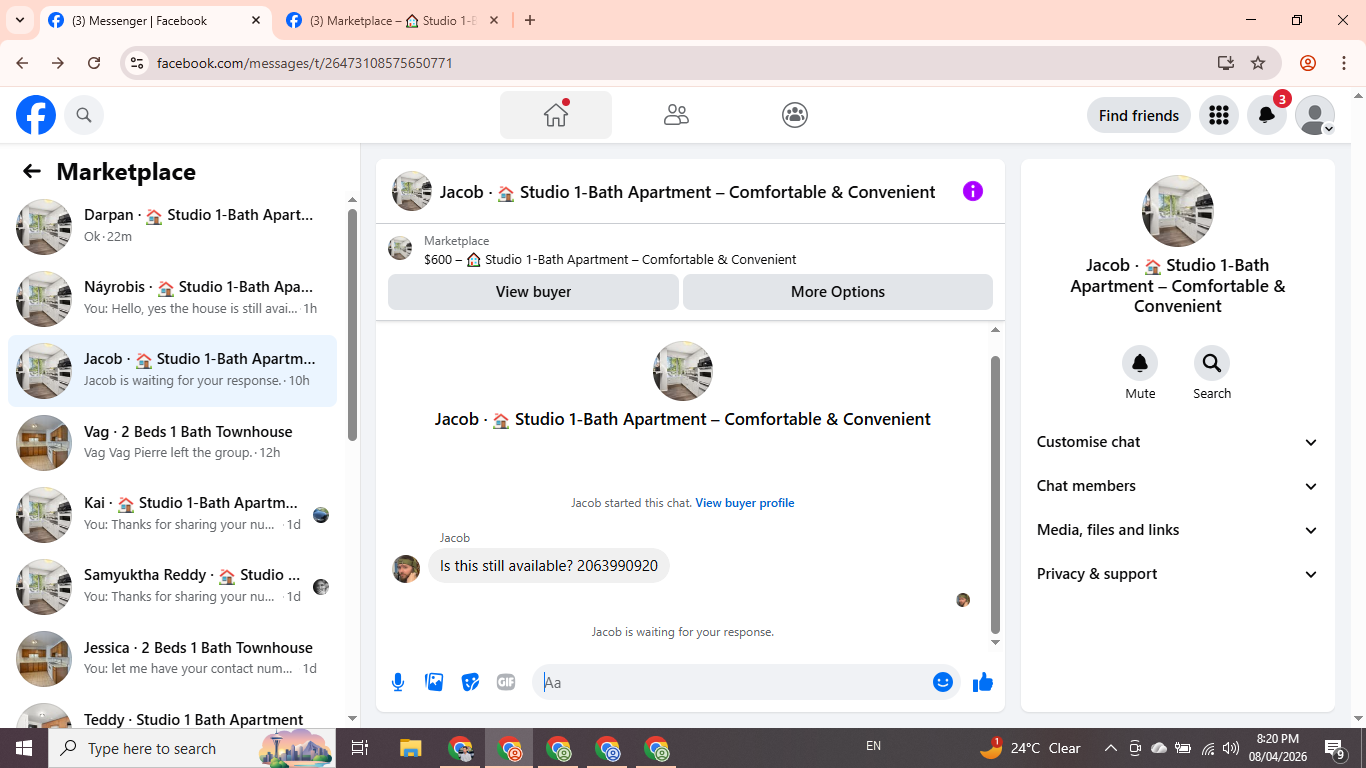Open Task View on taskbar
This screenshot has width=1366, height=768.
tap(360, 748)
